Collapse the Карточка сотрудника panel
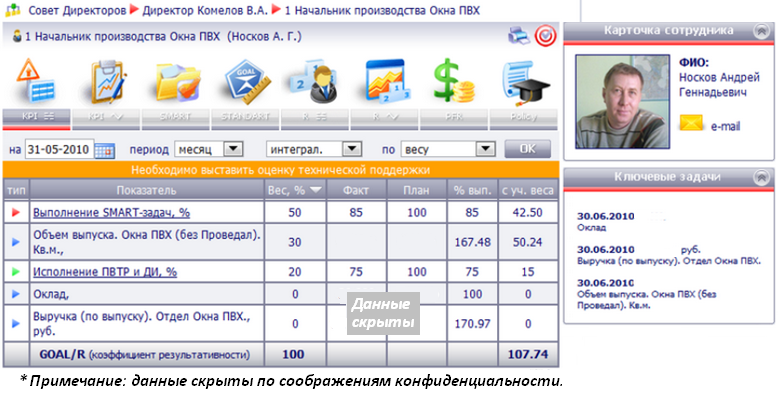Image resolution: width=778 pixels, height=398 pixels. [761, 31]
